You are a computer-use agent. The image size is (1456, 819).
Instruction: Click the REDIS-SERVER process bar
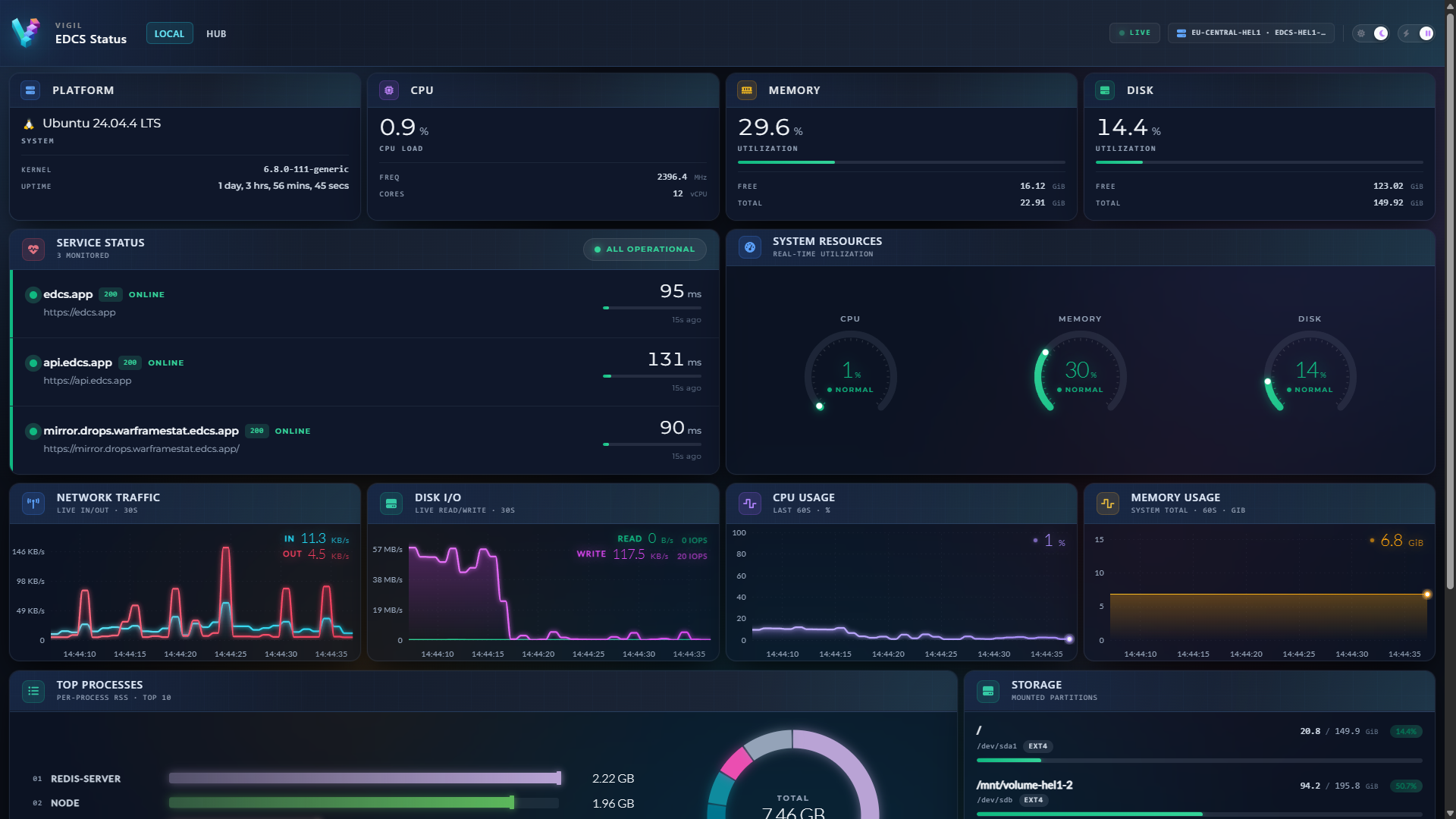point(364,778)
